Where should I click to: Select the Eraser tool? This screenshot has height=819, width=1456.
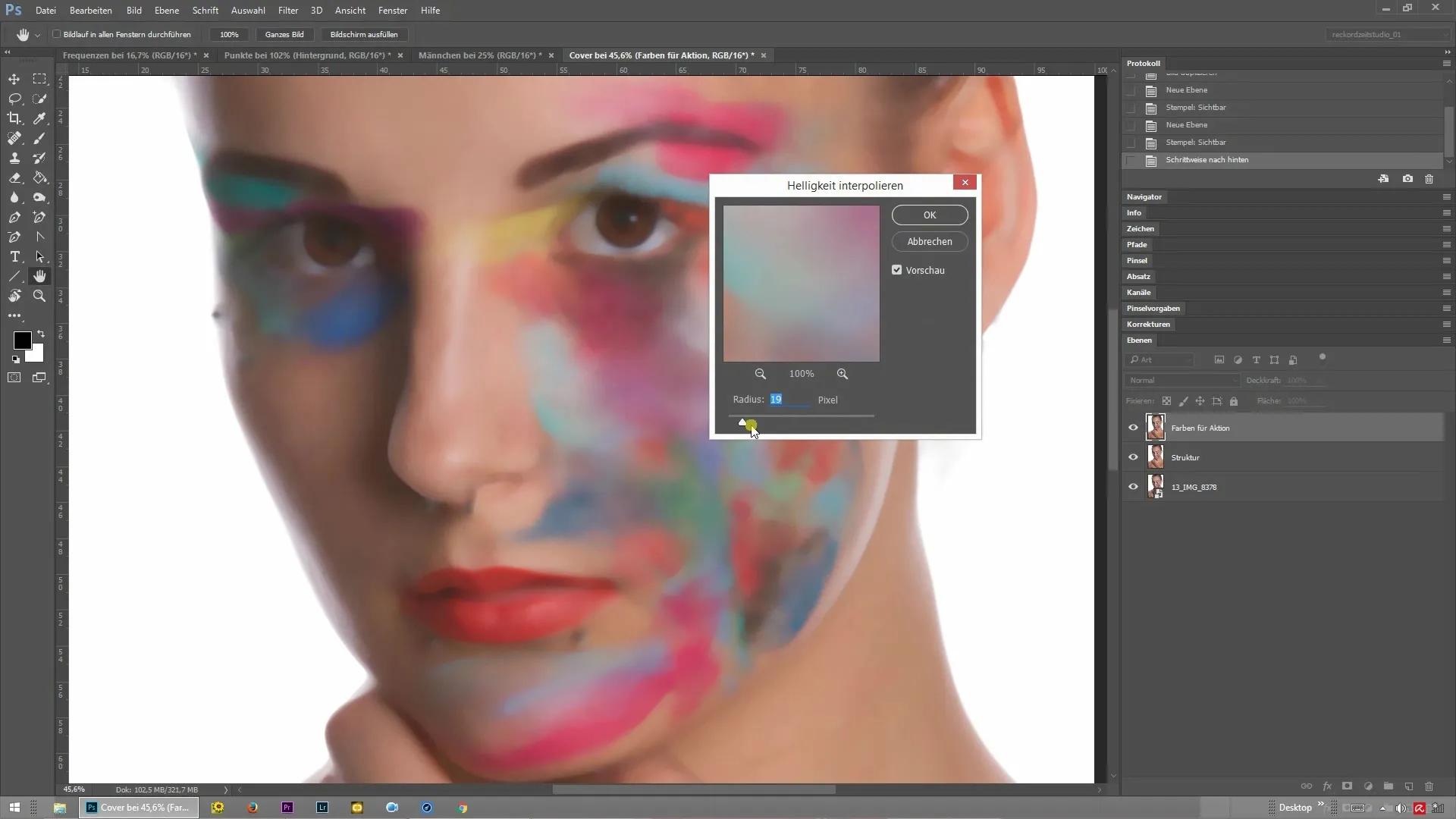(x=14, y=177)
